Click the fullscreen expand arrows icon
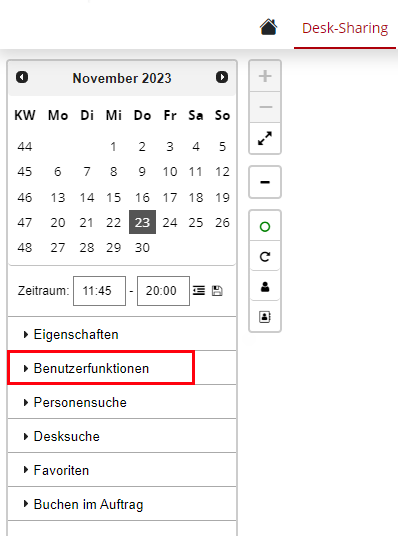 265,138
